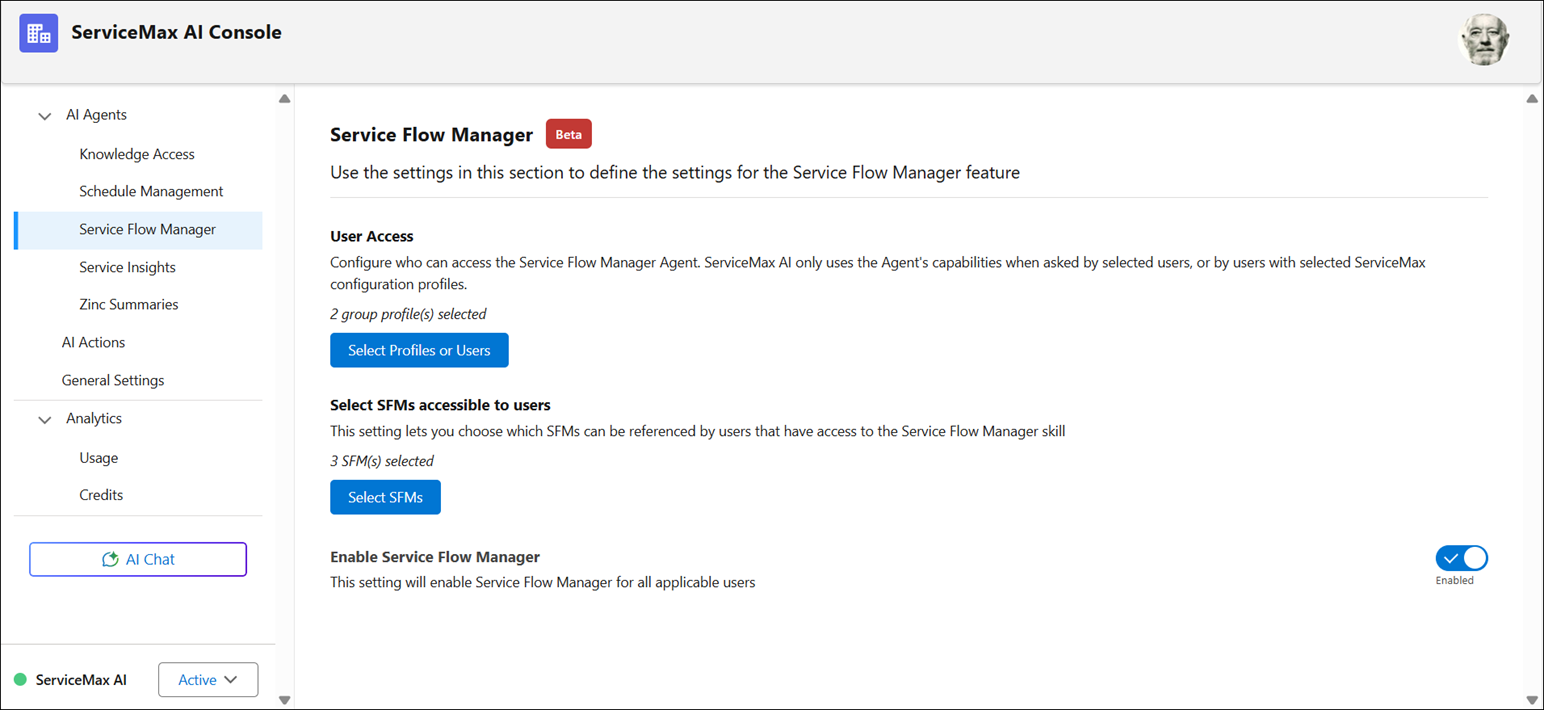Screen dimensions: 1544x710
Task: Click the Select SFMs button
Action: pyautogui.click(x=385, y=497)
